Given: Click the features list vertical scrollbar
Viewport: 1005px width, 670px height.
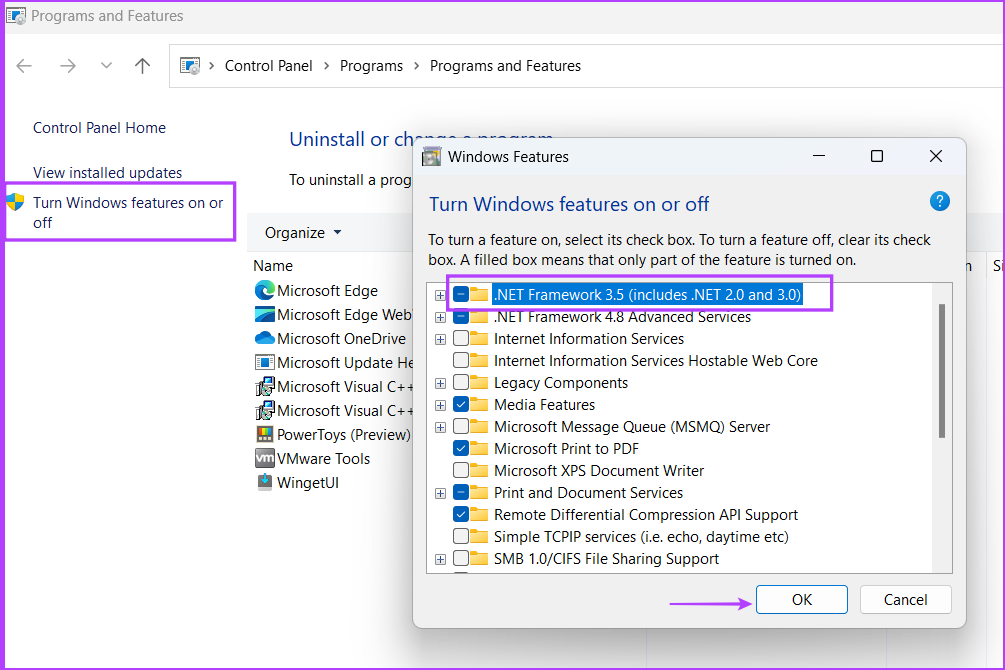Looking at the screenshot, I should tap(942, 371).
